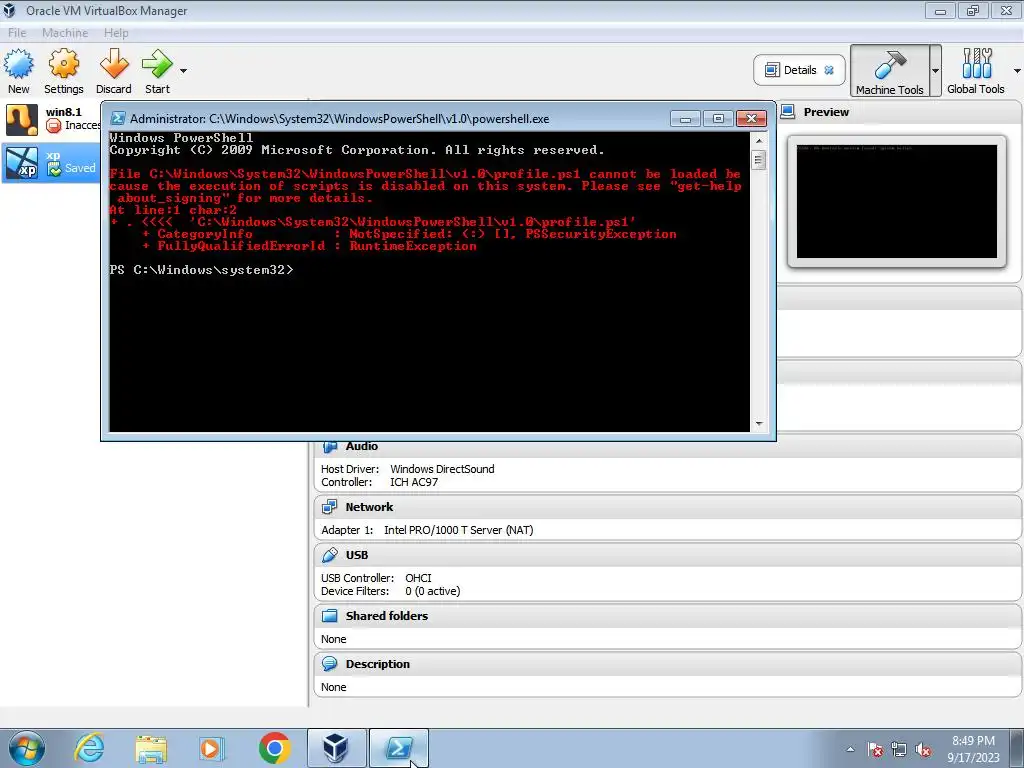Click the Audio speaker icon

tap(330, 447)
